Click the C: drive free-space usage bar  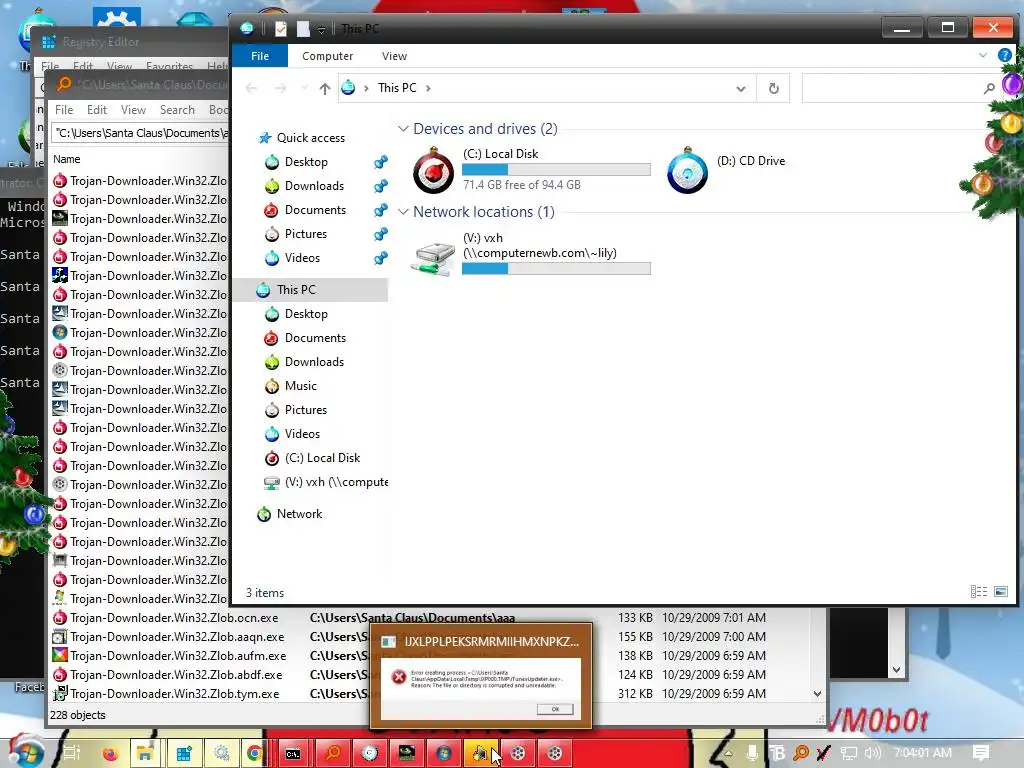[x=556, y=170]
